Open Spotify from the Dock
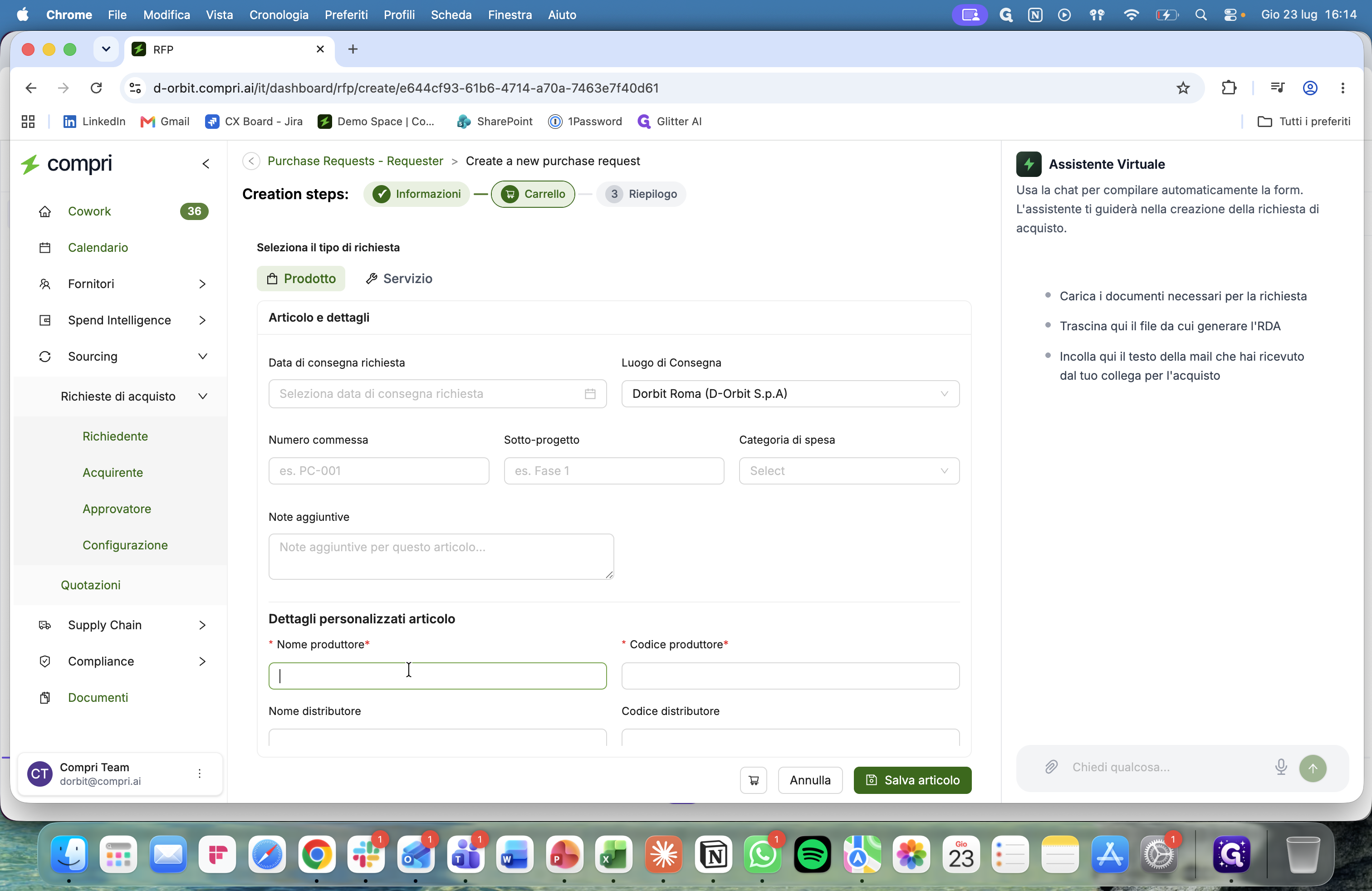The height and width of the screenshot is (891, 1372). click(812, 855)
